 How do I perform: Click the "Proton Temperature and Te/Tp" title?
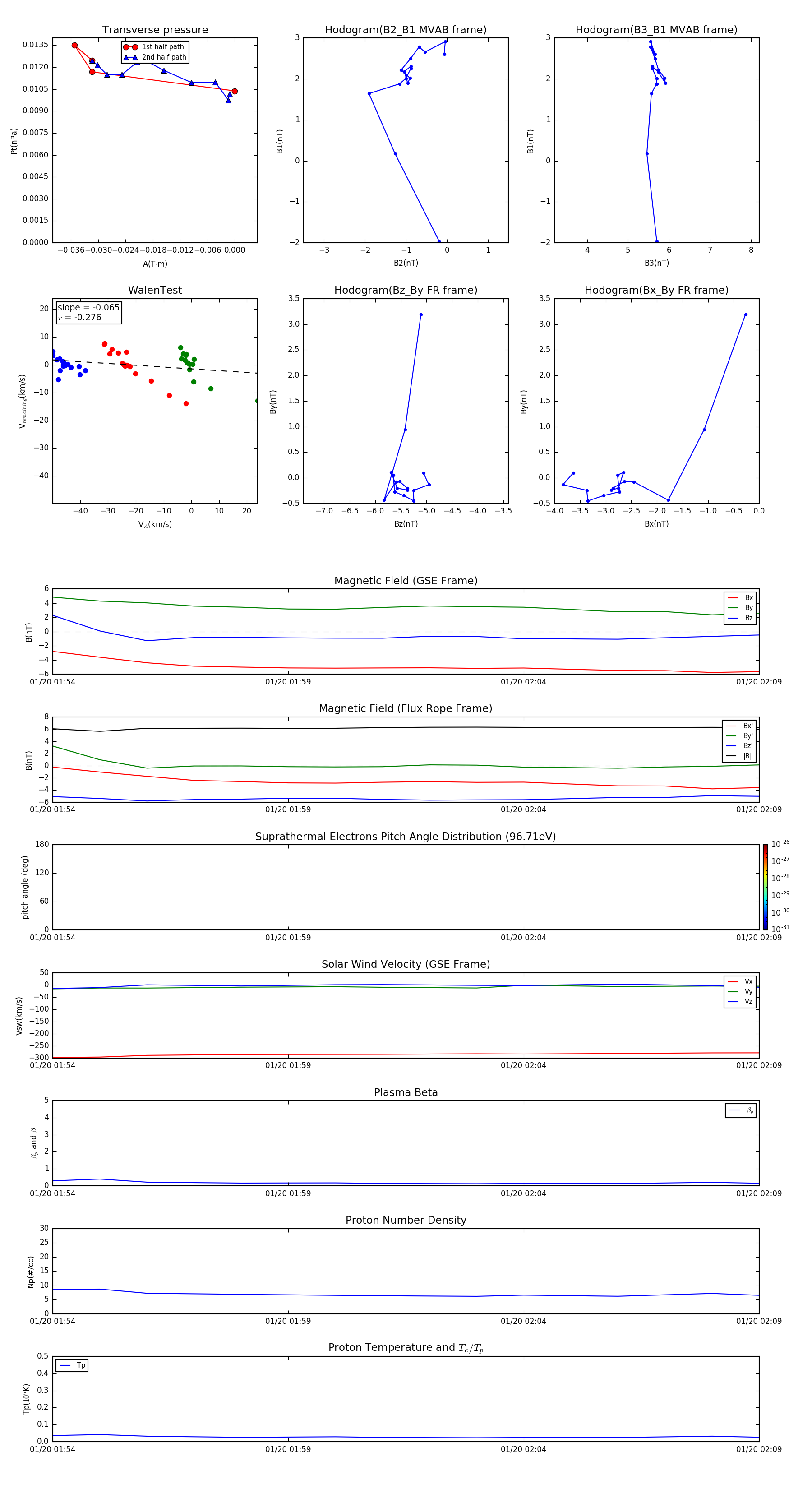[x=406, y=1348]
